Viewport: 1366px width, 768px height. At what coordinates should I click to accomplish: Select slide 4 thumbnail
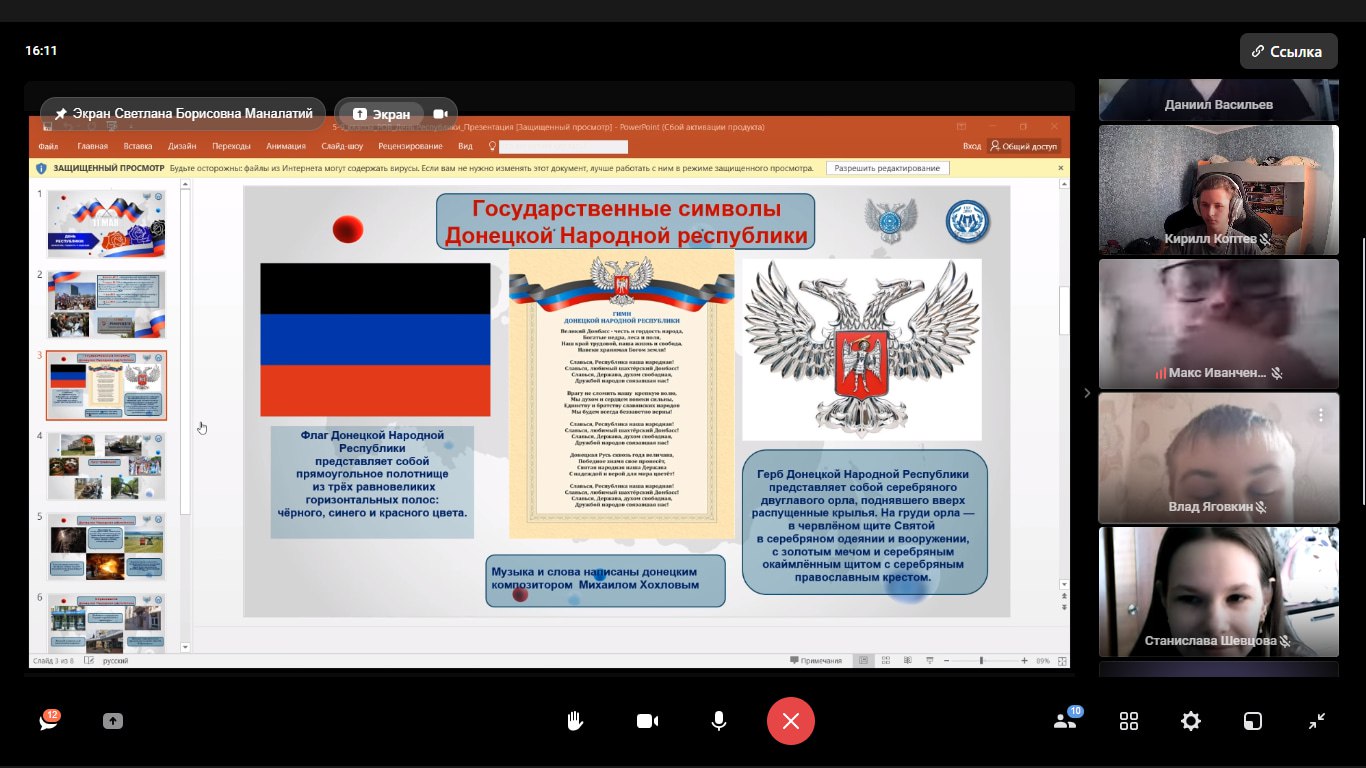click(x=106, y=466)
